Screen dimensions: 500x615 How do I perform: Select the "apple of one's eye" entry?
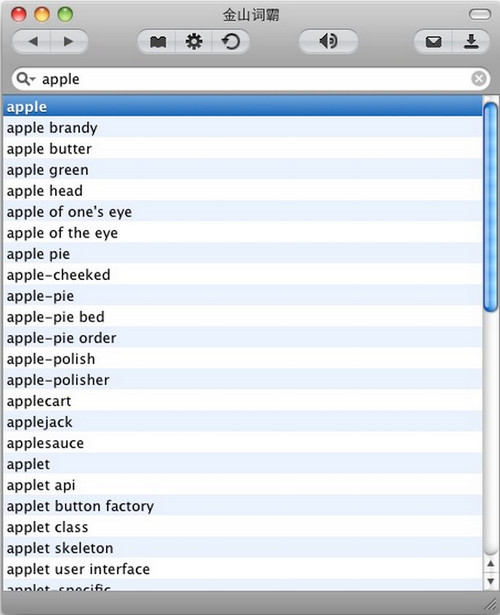pos(242,212)
